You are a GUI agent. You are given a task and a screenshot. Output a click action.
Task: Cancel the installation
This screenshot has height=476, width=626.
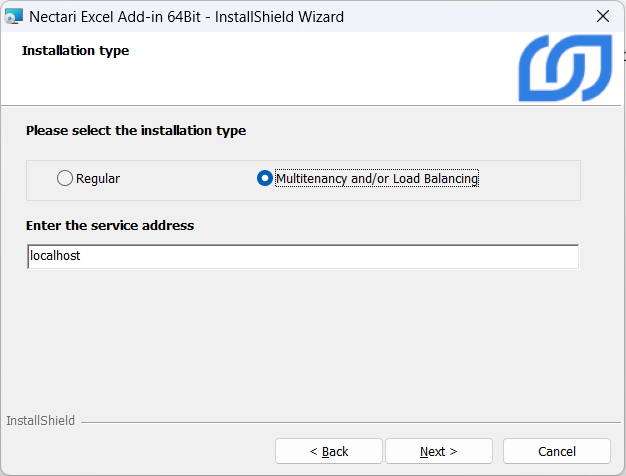556,451
